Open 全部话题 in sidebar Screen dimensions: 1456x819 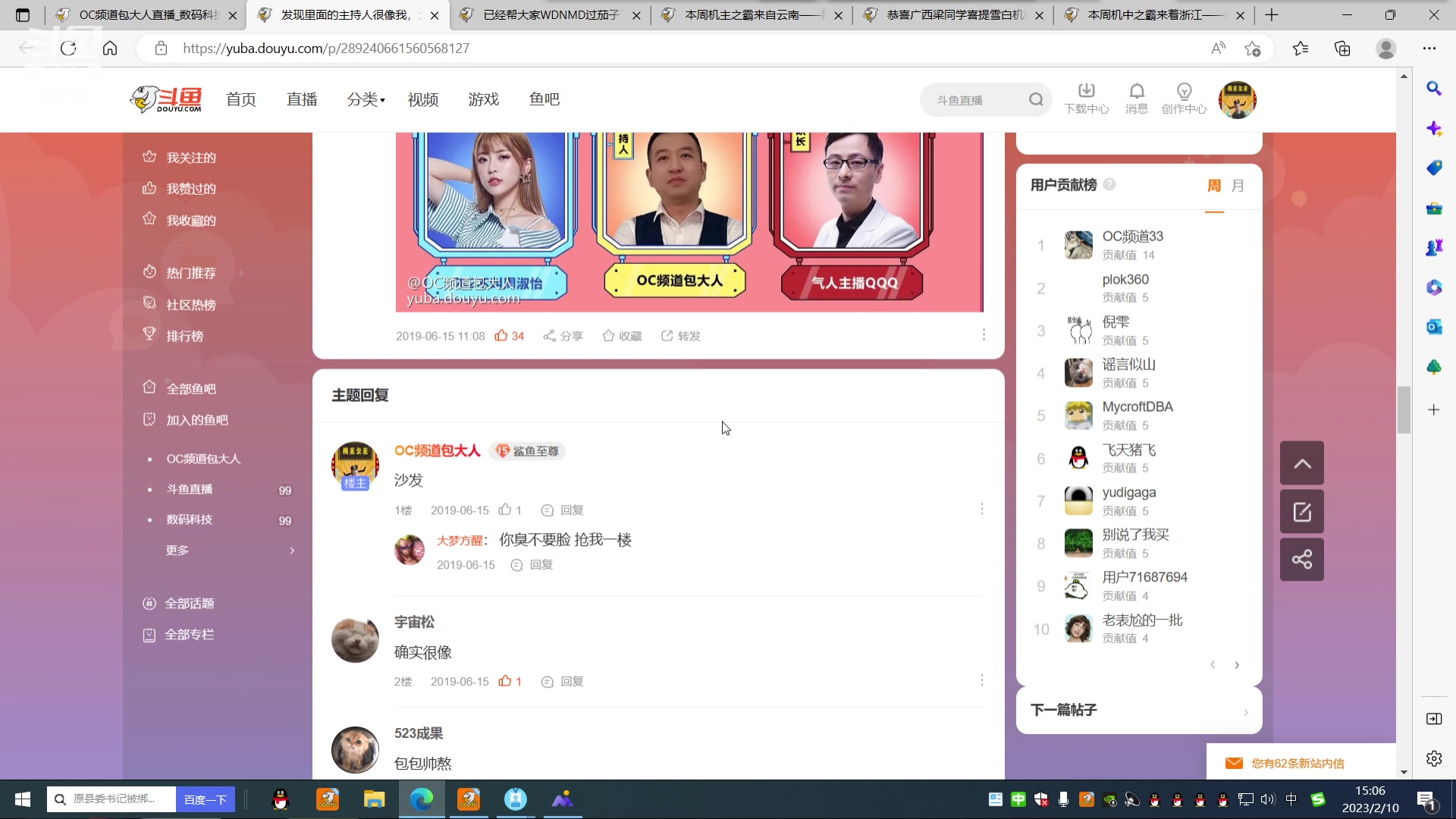pyautogui.click(x=179, y=604)
